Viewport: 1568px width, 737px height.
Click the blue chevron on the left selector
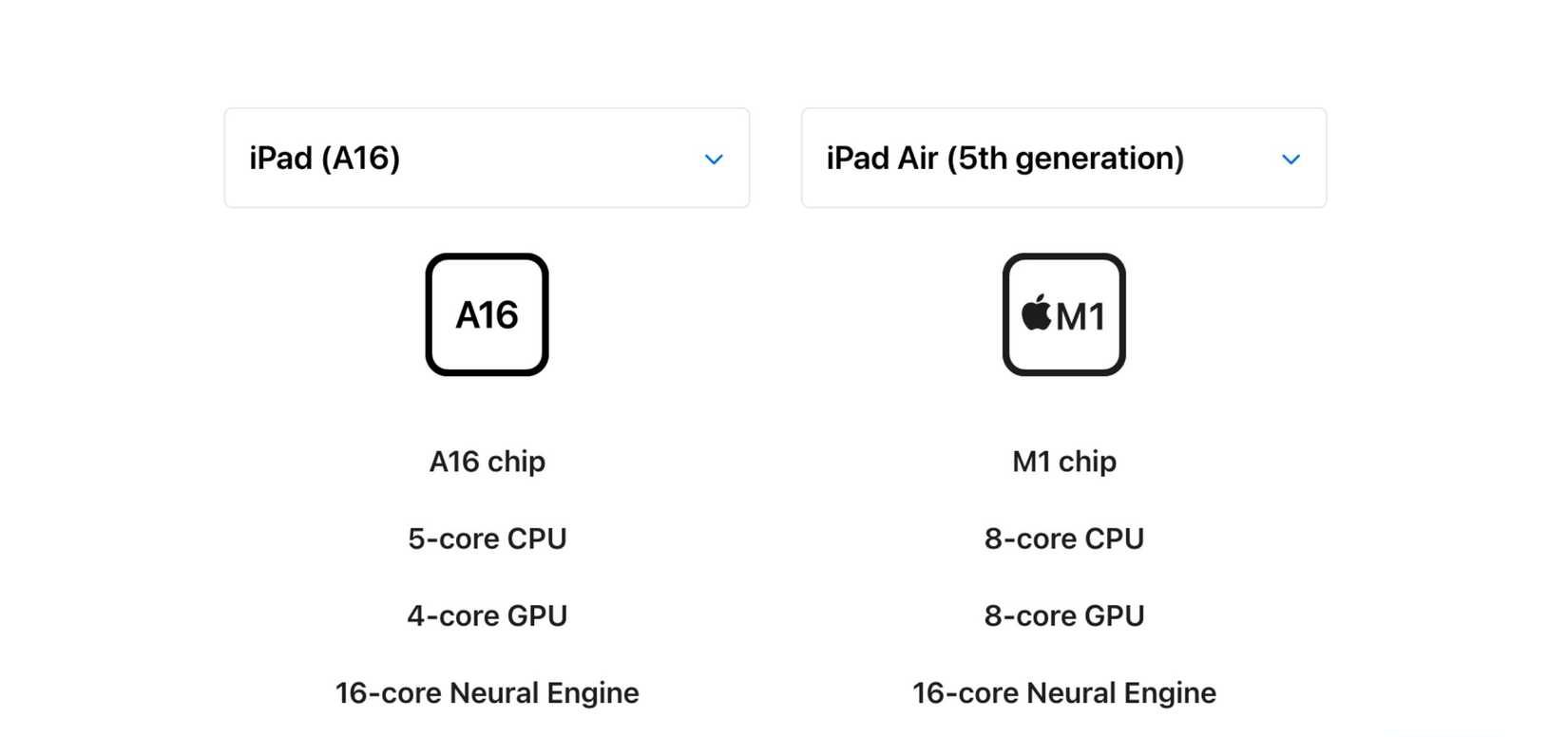pos(714,159)
